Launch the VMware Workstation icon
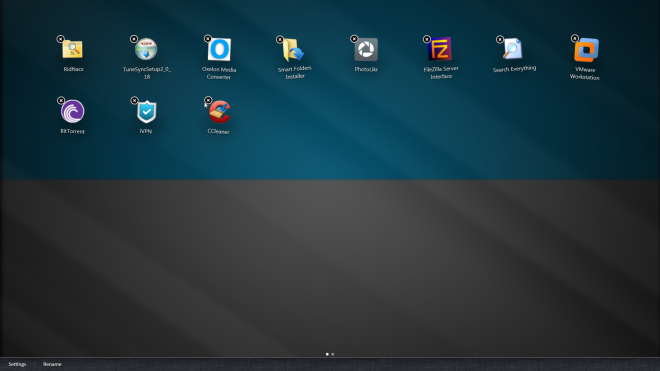Screen dimensions: 660x371 (x=586, y=50)
